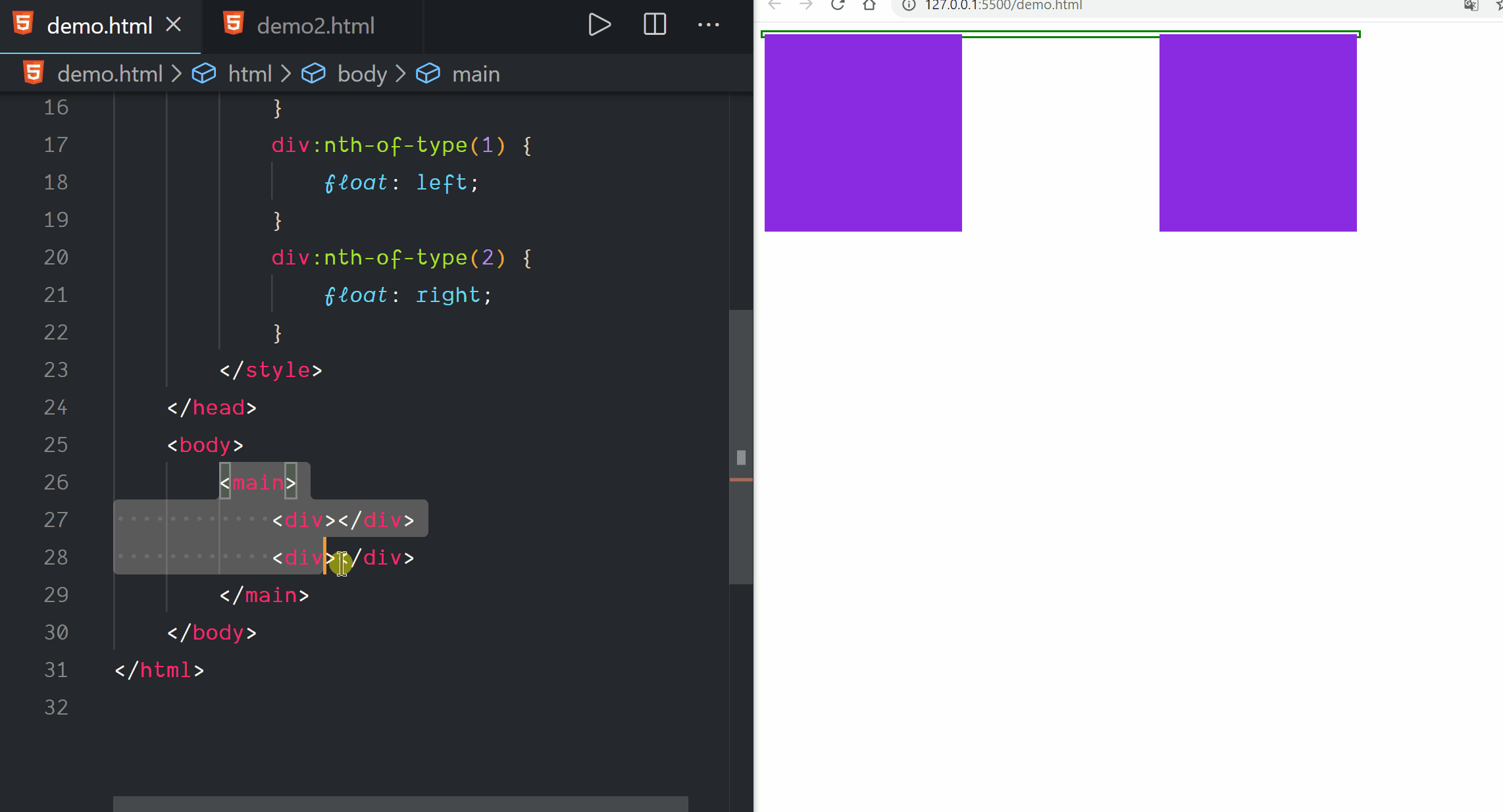Click the closing brace on line 16
This screenshot has width=1503, height=812.
coord(278,107)
